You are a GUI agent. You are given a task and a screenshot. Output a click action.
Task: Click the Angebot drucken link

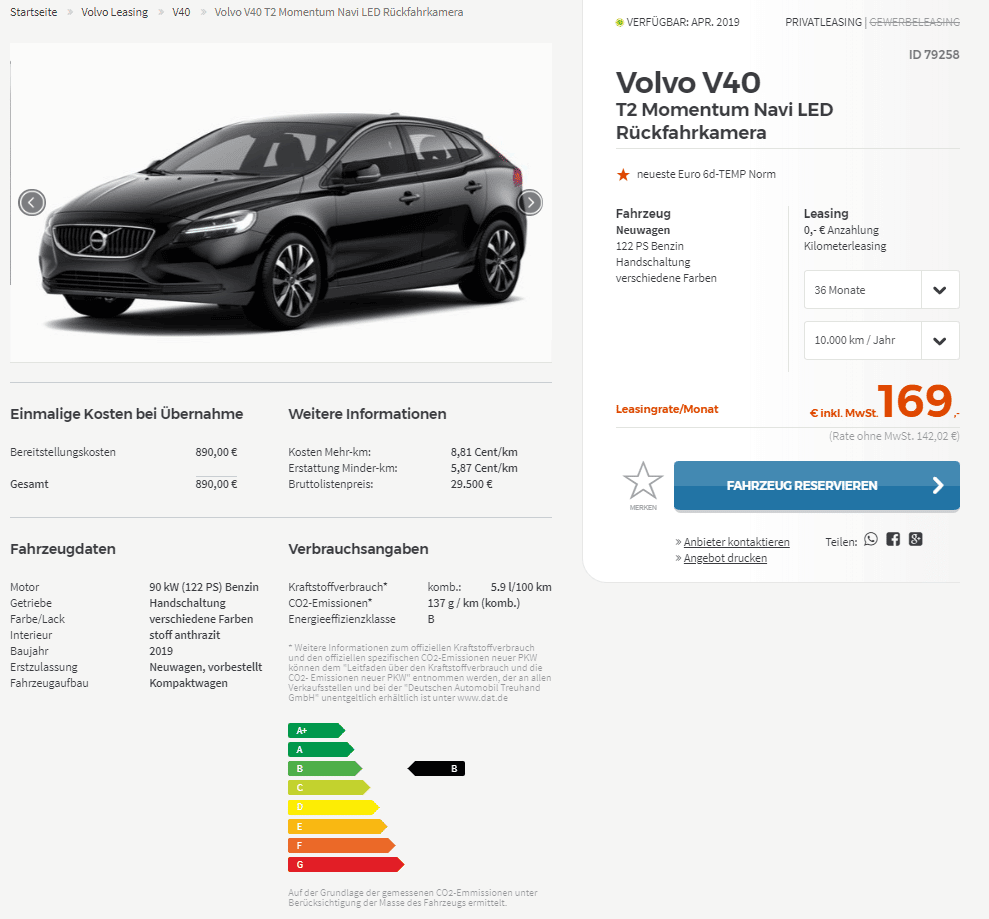coord(725,558)
